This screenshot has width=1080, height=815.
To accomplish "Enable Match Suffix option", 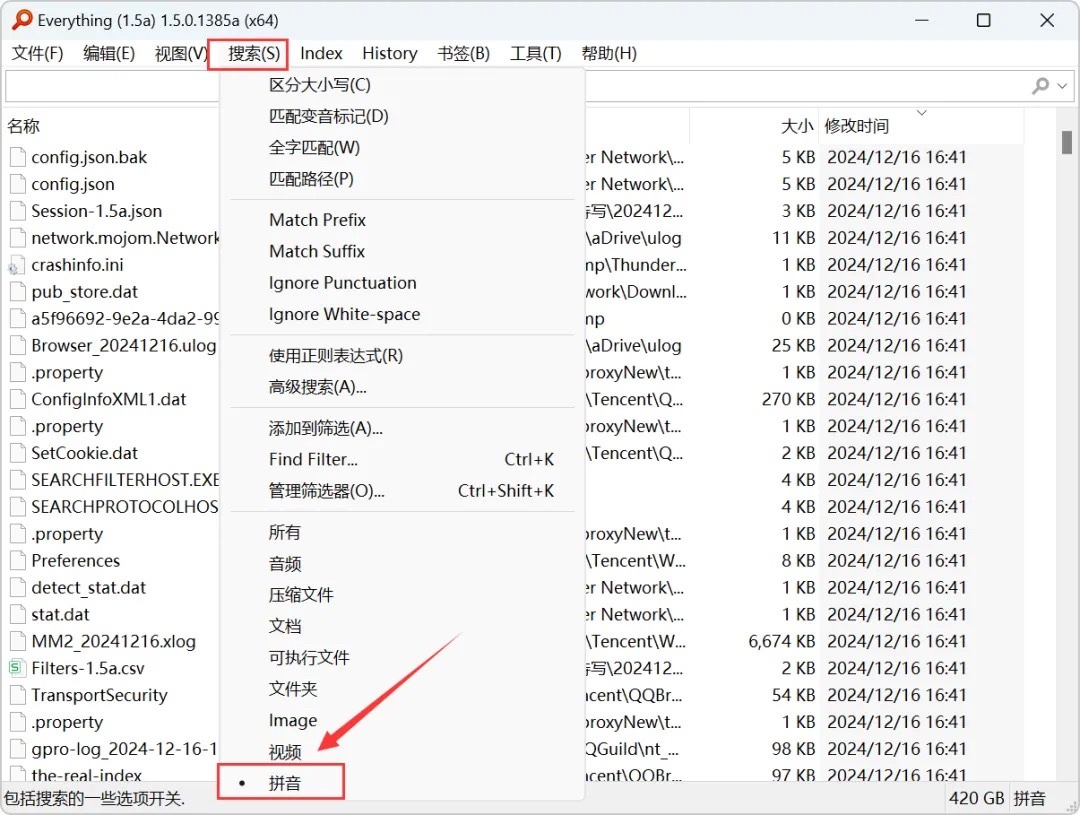I will point(403,251).
